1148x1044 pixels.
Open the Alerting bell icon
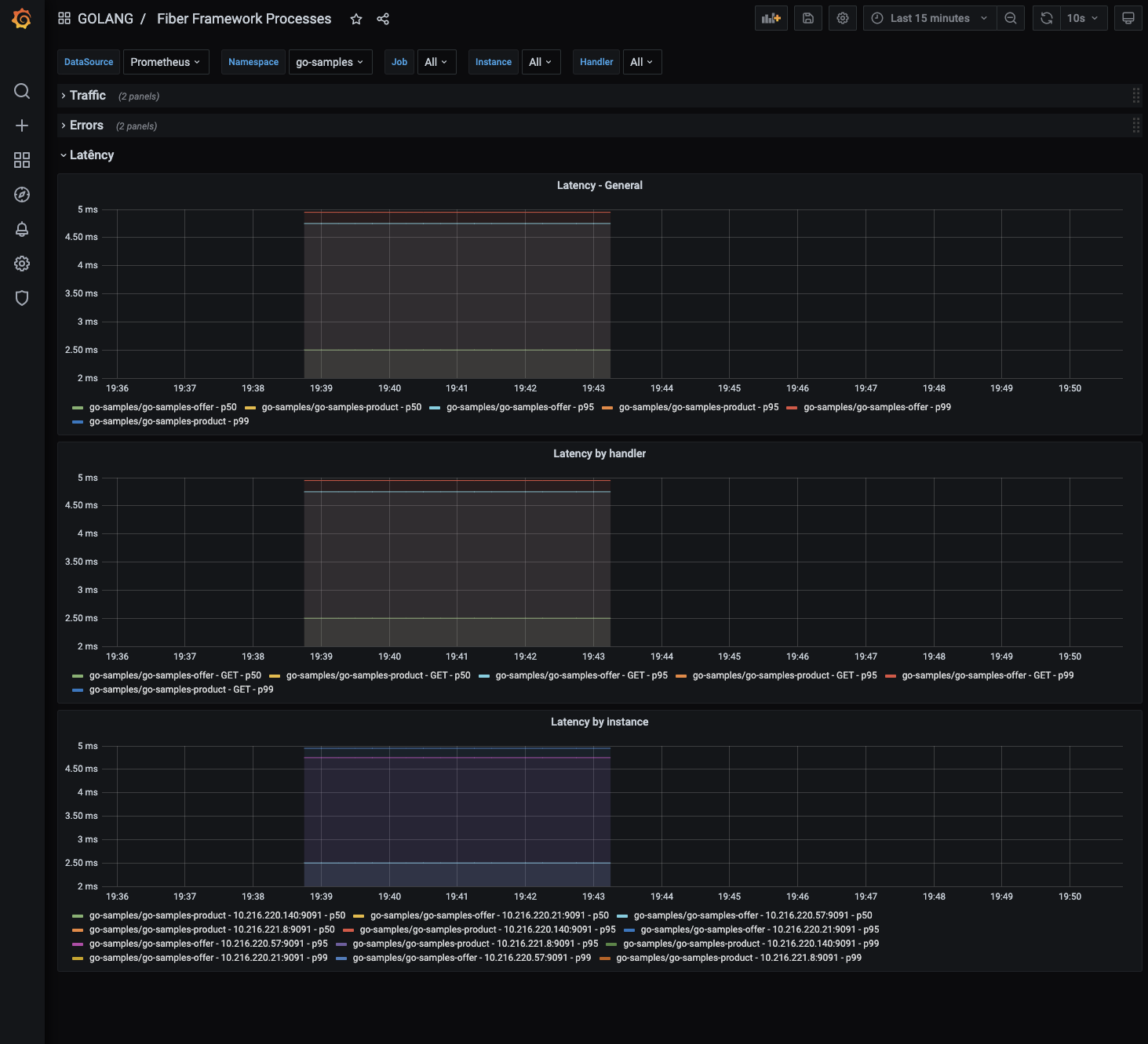click(22, 229)
